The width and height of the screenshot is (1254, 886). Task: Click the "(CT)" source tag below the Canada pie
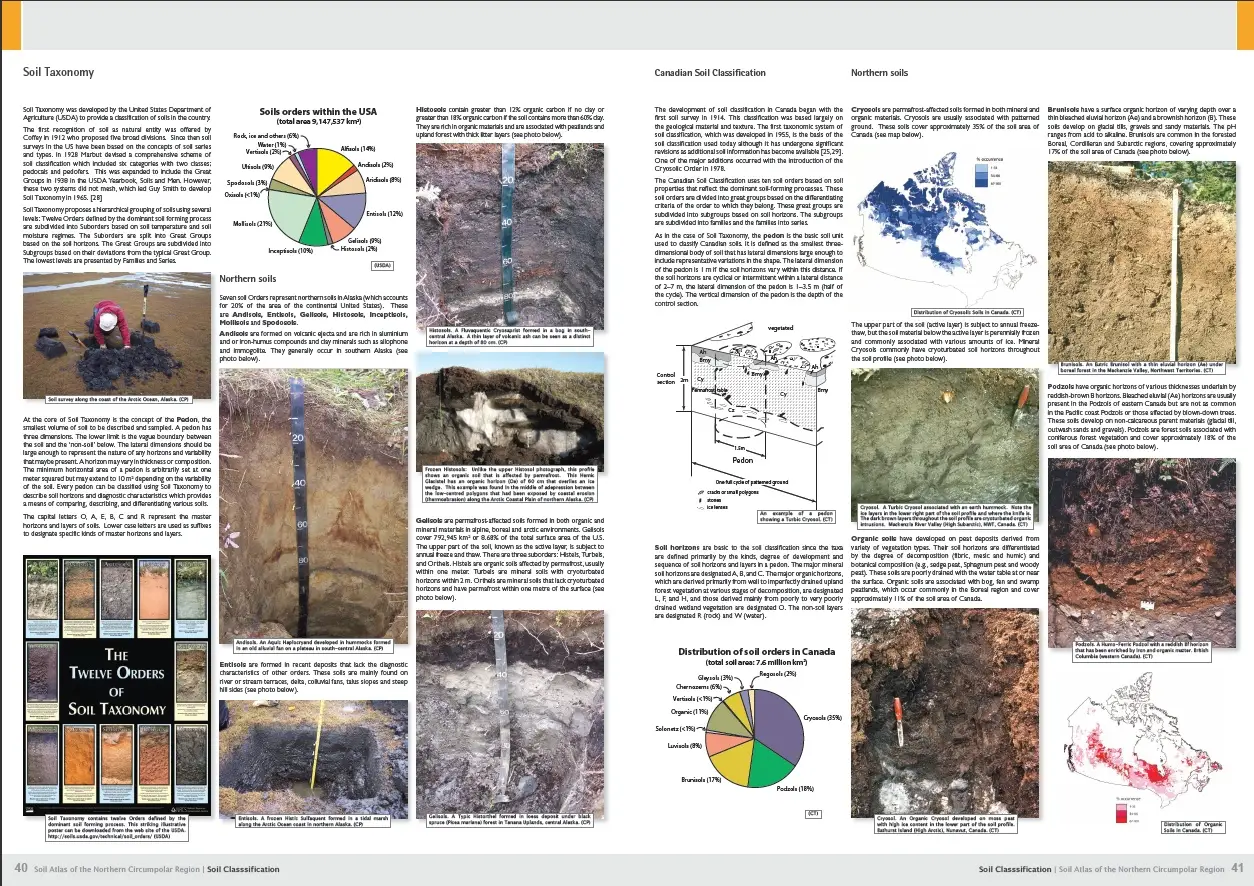pos(812,814)
